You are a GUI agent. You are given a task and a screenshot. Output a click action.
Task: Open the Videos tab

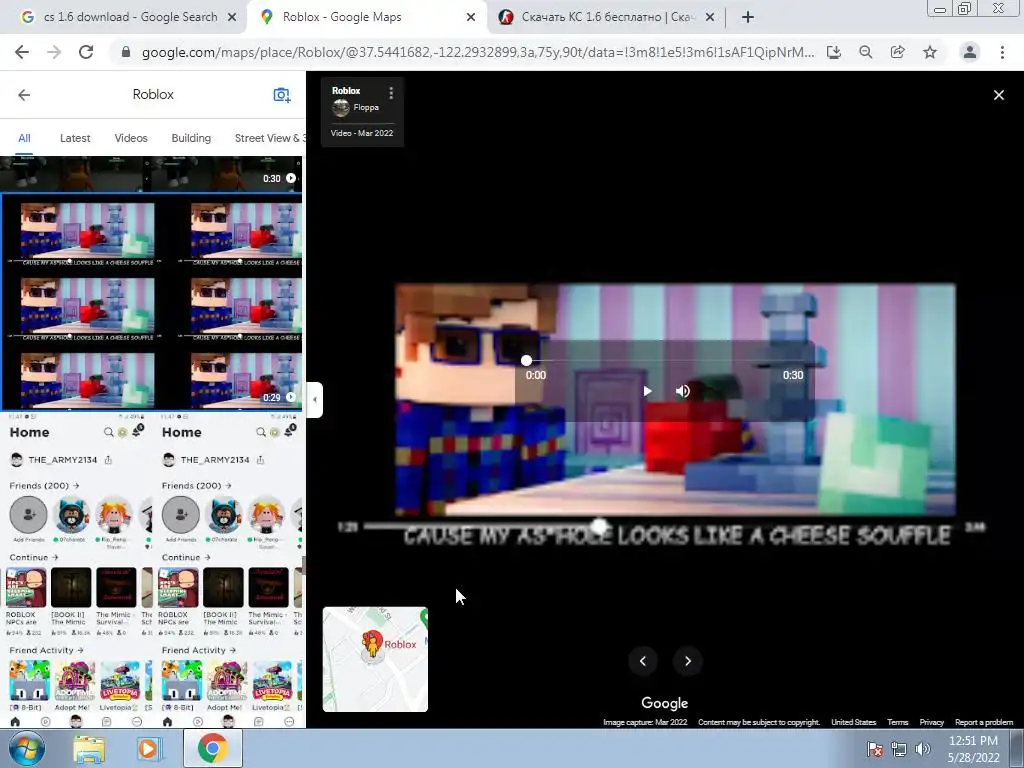pos(131,138)
